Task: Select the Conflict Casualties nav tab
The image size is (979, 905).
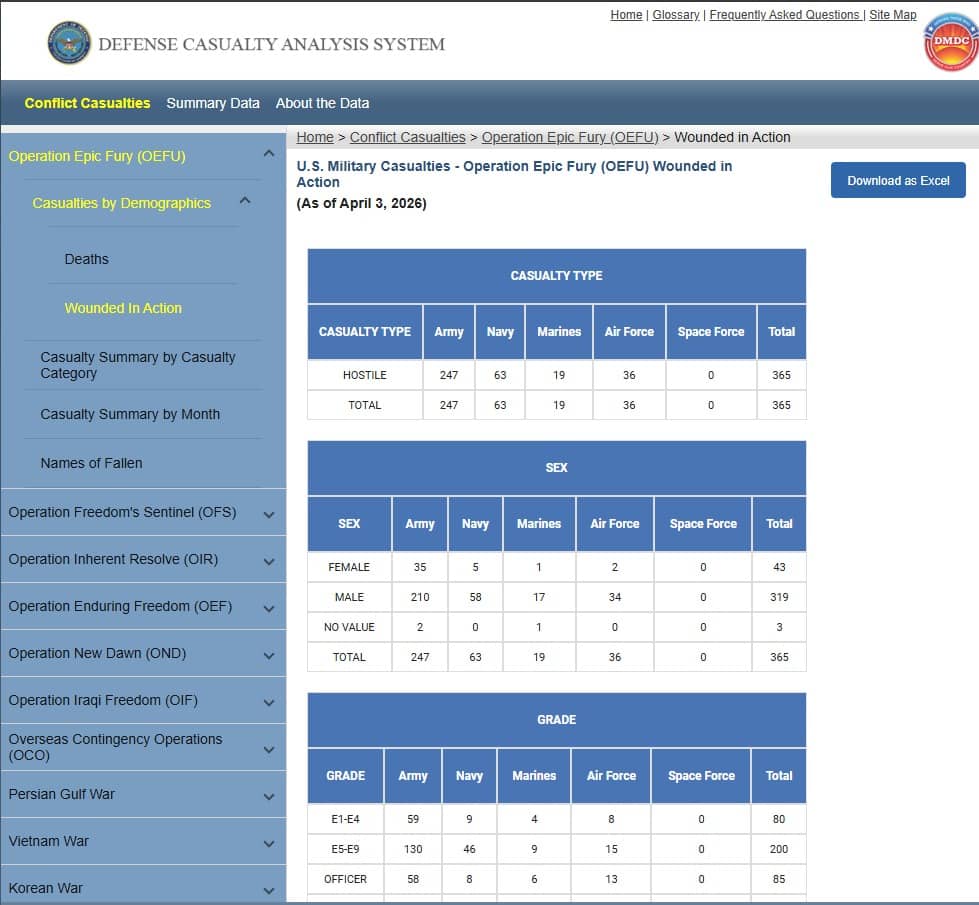Action: click(87, 103)
